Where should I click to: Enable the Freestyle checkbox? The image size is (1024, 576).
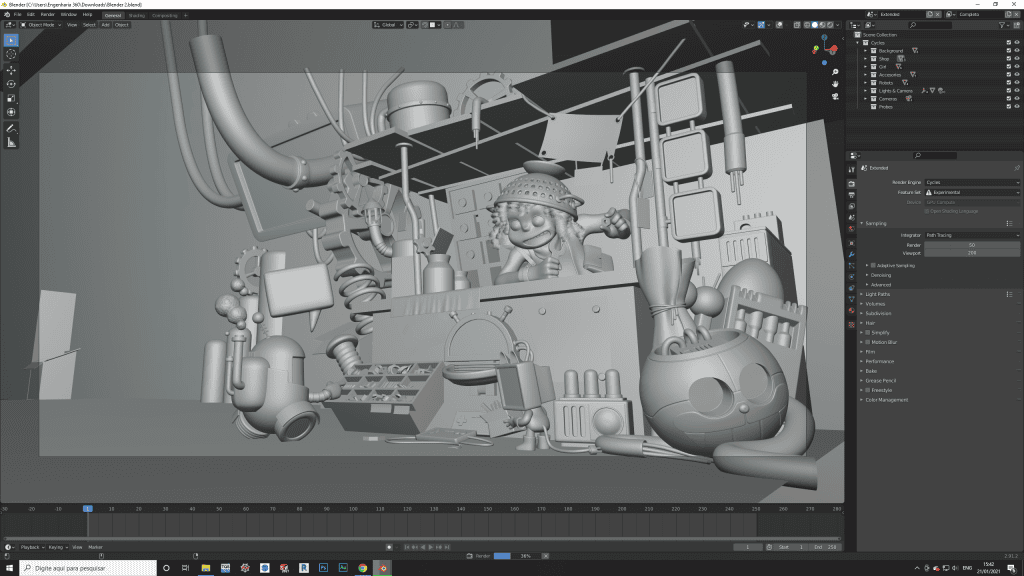pyautogui.click(x=868, y=390)
